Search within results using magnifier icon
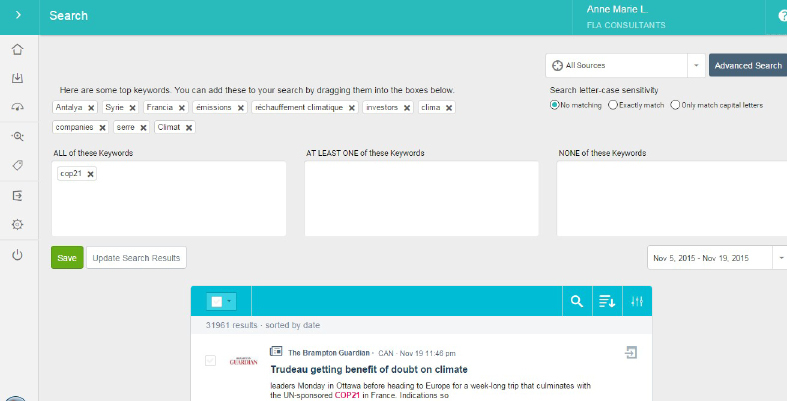Viewport: 787px width, 401px height. click(576, 301)
